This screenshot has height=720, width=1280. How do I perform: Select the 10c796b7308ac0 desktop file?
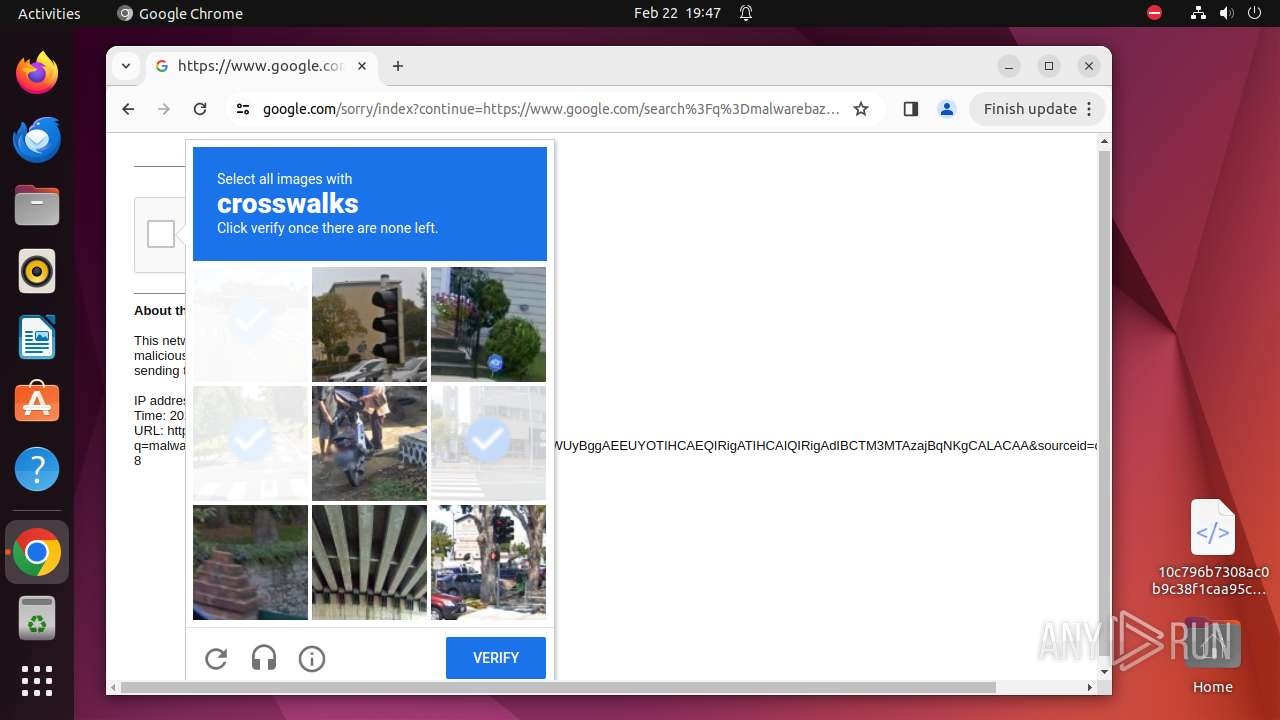coord(1212,548)
